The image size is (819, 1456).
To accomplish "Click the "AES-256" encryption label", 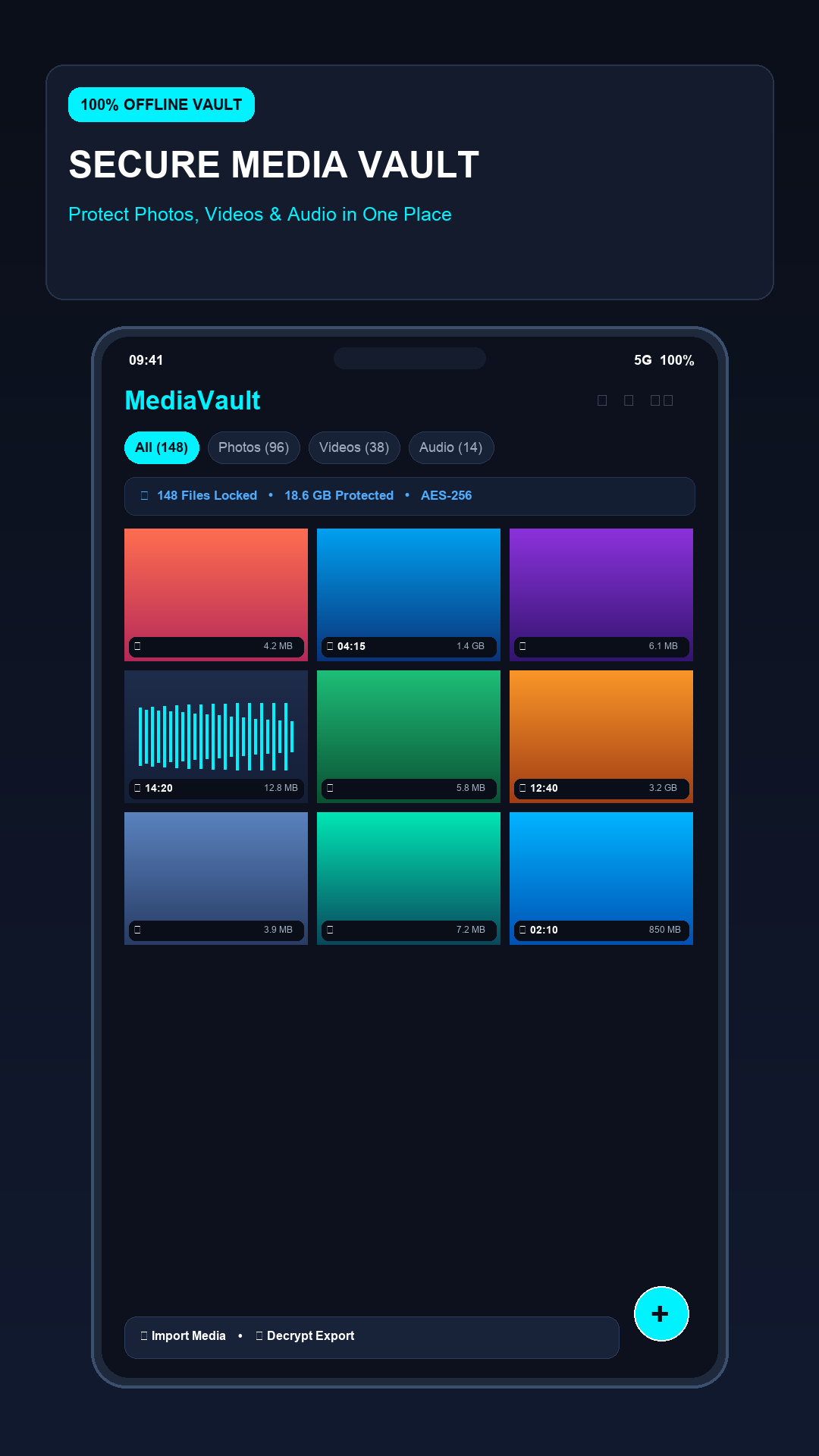I will pos(446,495).
